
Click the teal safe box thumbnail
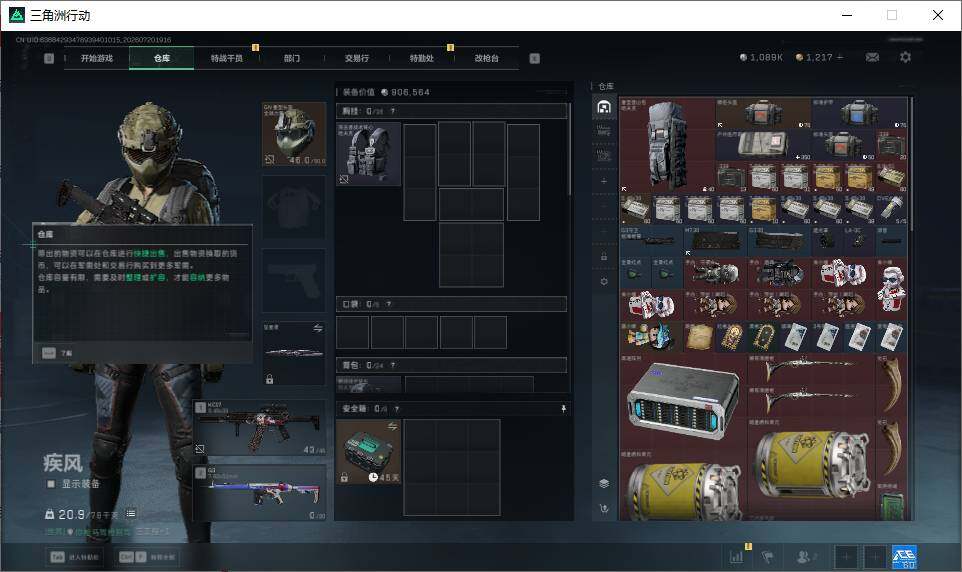click(x=369, y=452)
